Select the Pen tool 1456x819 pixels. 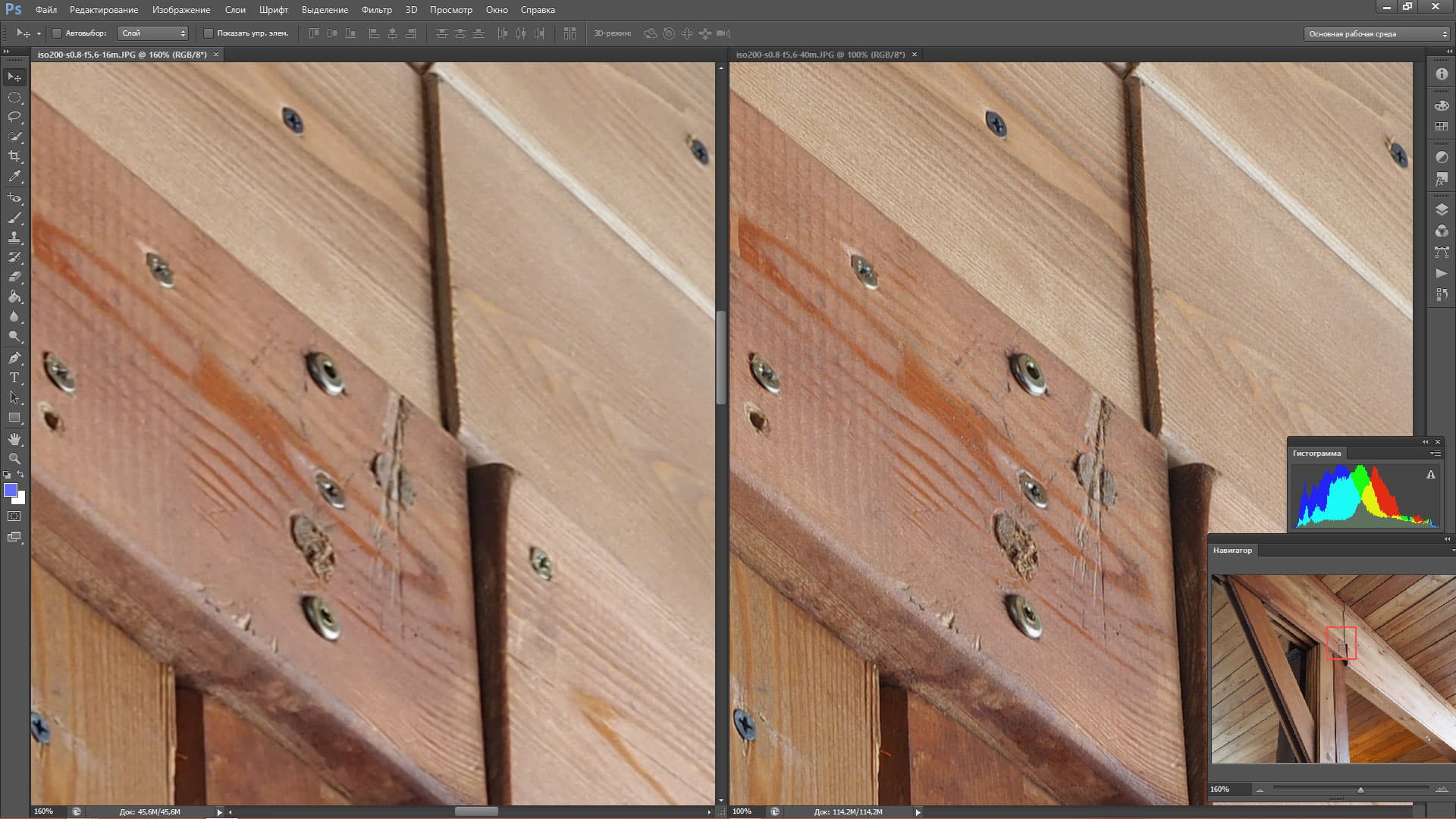click(x=14, y=358)
